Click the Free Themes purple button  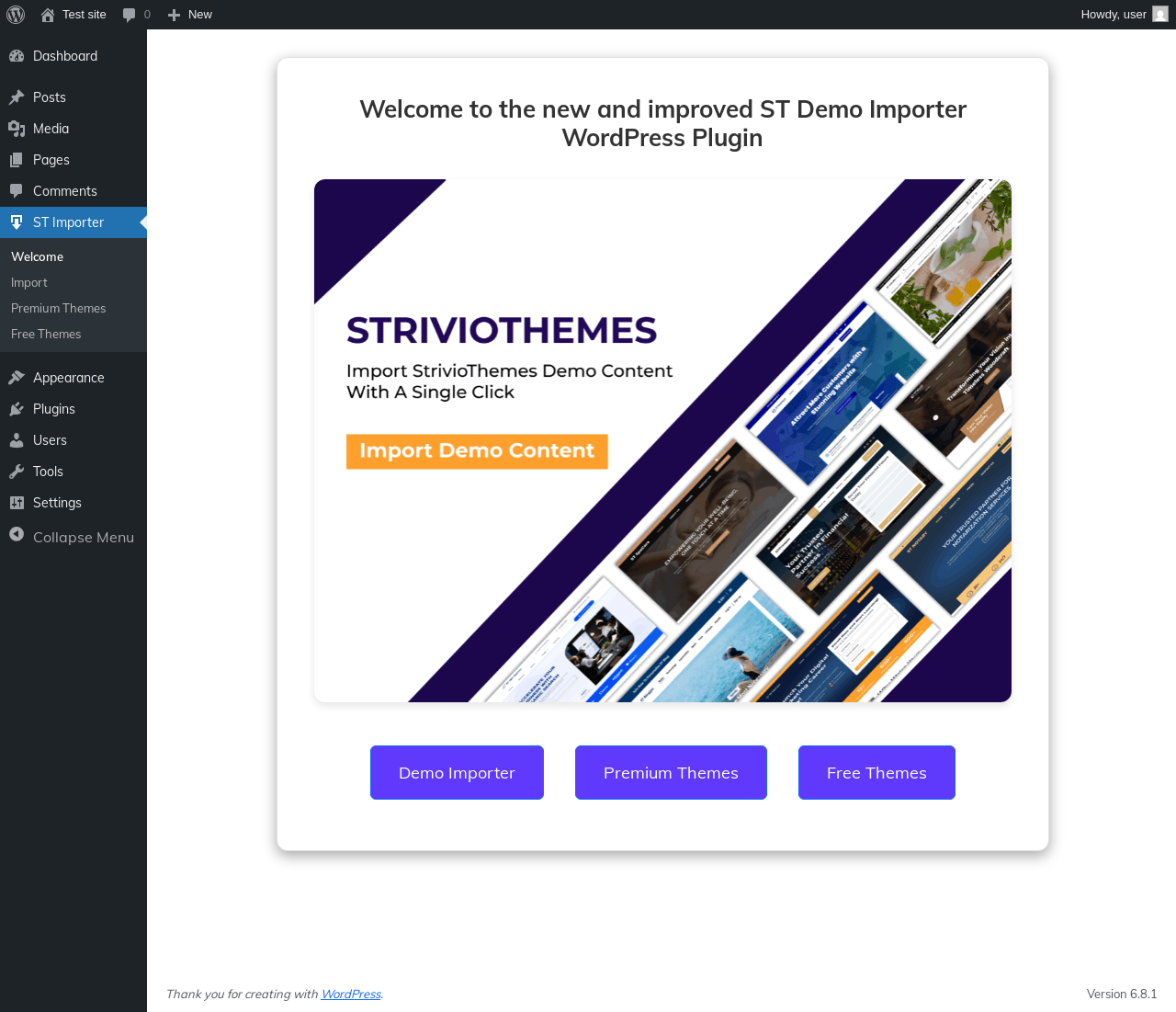(x=876, y=773)
